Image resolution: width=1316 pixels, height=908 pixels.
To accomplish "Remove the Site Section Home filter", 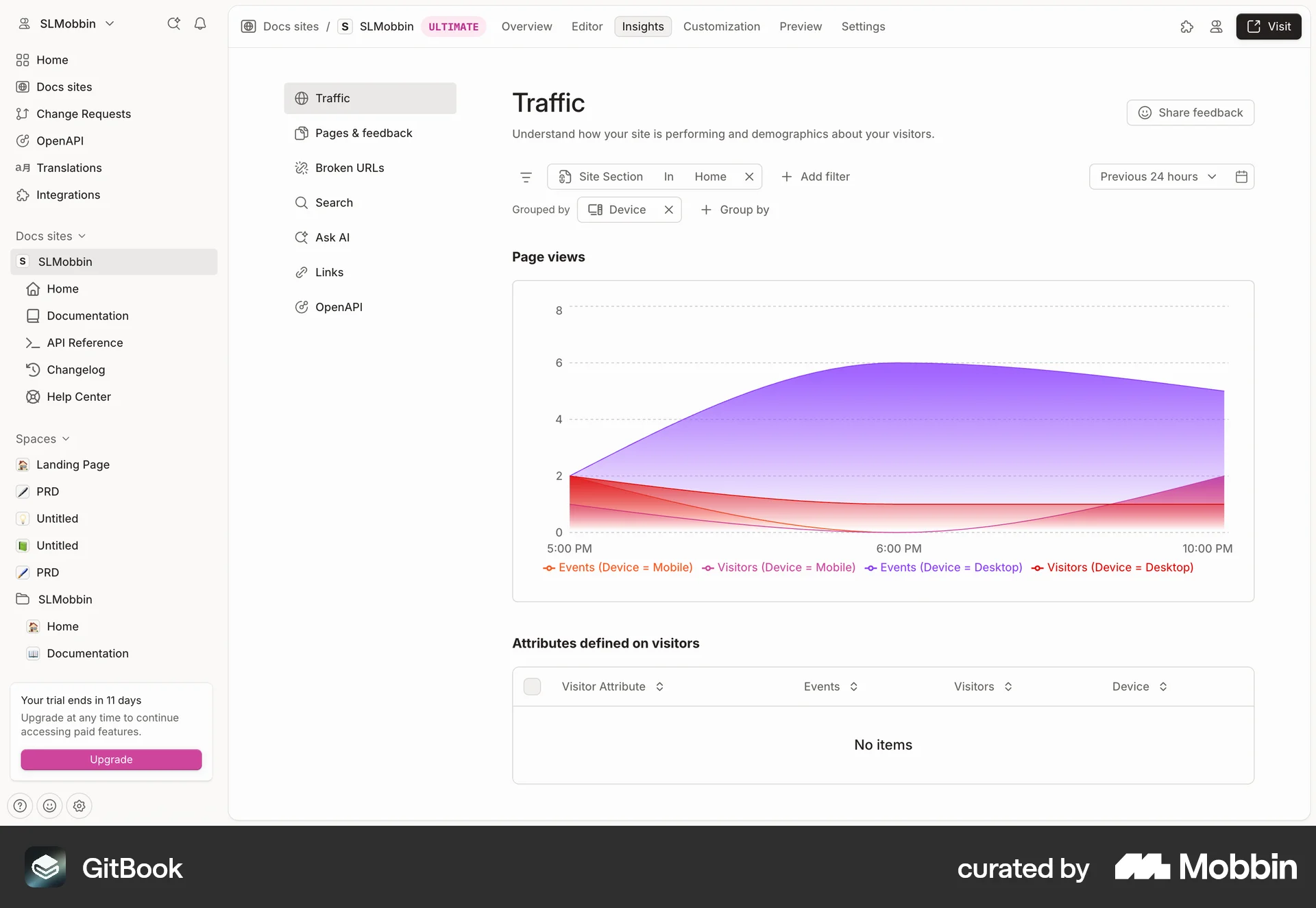I will [x=749, y=177].
